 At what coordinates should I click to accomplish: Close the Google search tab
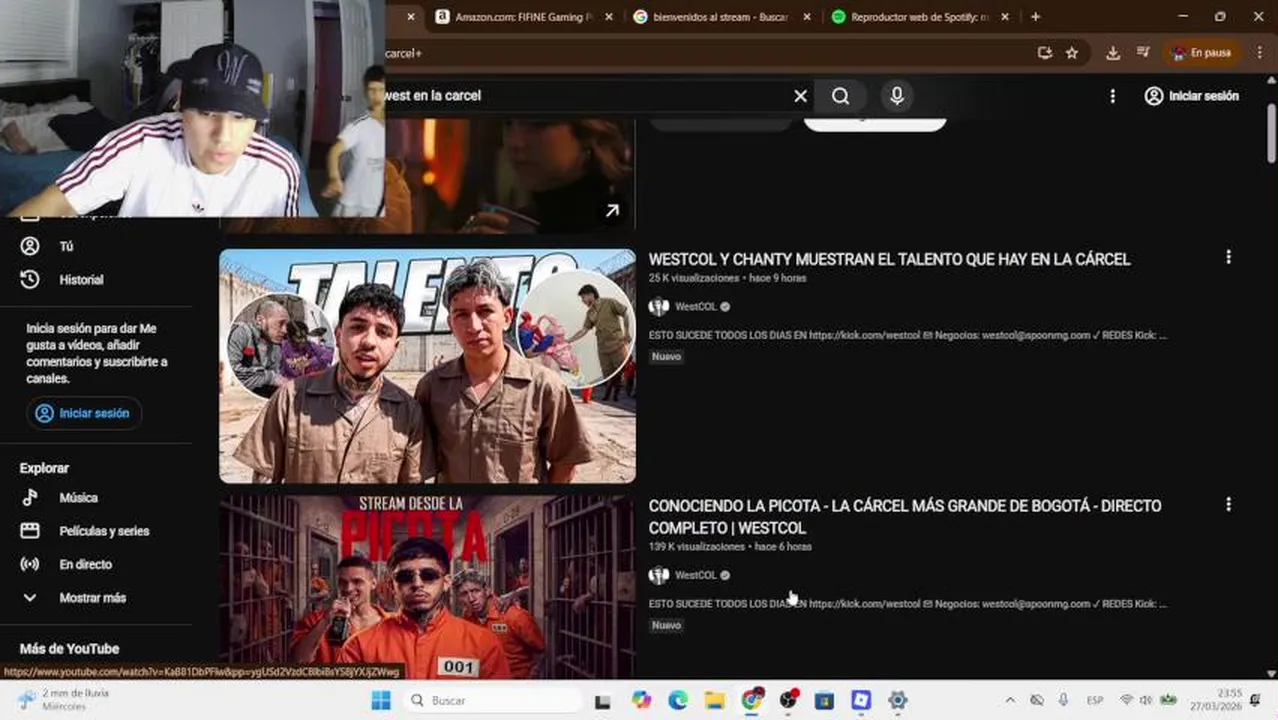(x=807, y=17)
